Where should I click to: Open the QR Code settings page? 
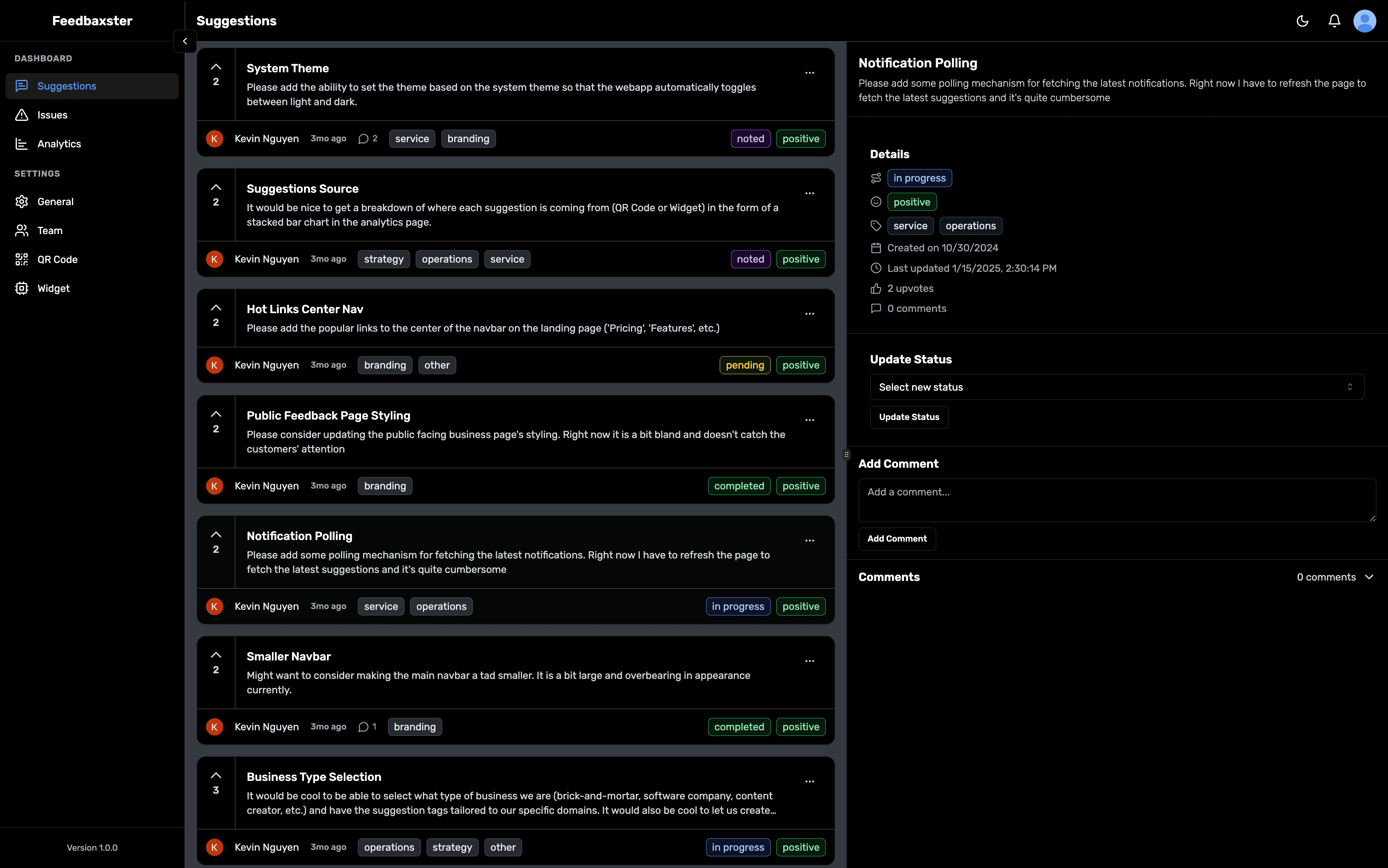point(57,259)
